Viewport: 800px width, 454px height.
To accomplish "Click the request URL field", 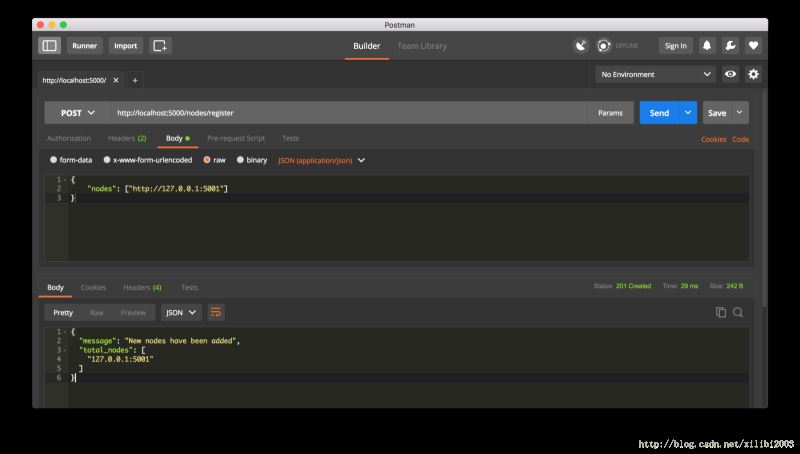I will [349, 113].
